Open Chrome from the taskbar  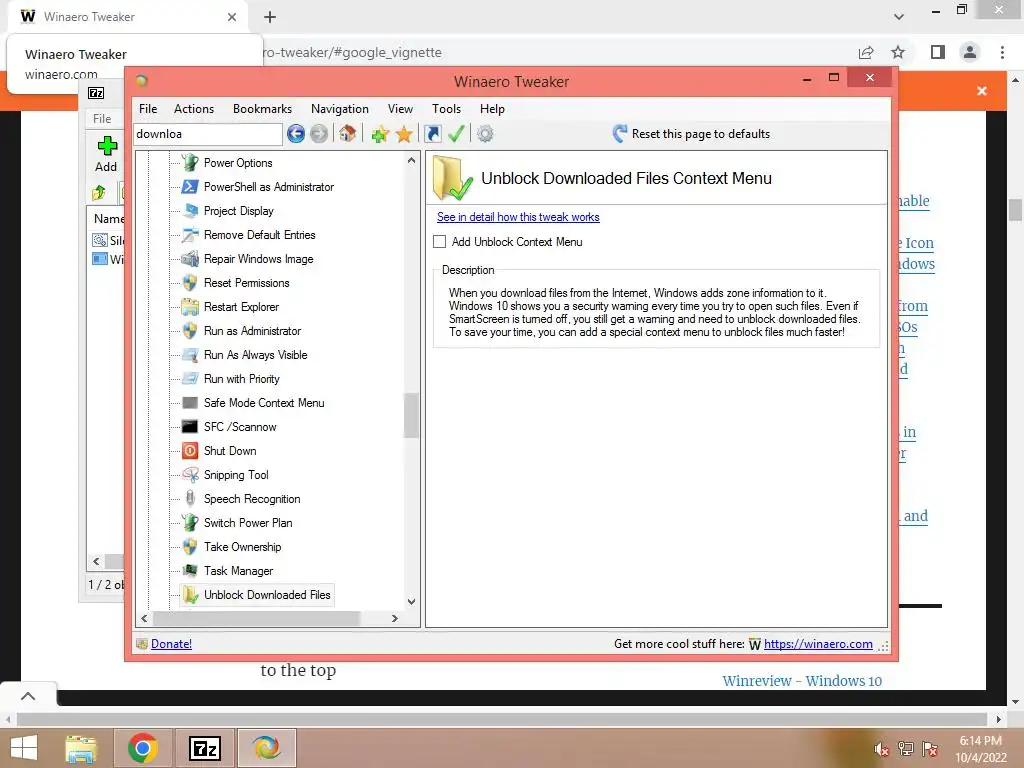[x=142, y=748]
